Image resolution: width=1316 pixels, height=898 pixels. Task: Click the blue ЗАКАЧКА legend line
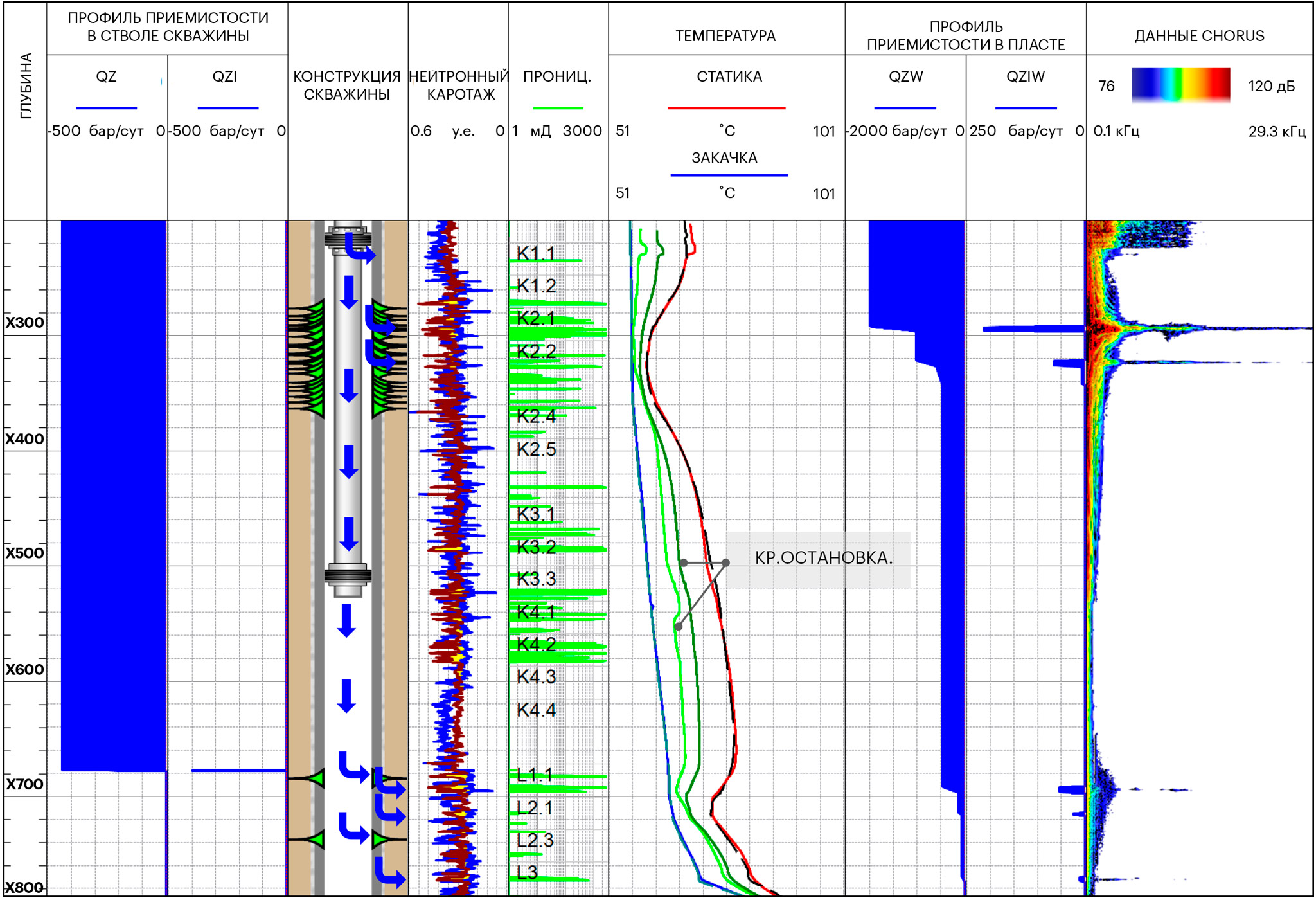pyautogui.click(x=729, y=175)
